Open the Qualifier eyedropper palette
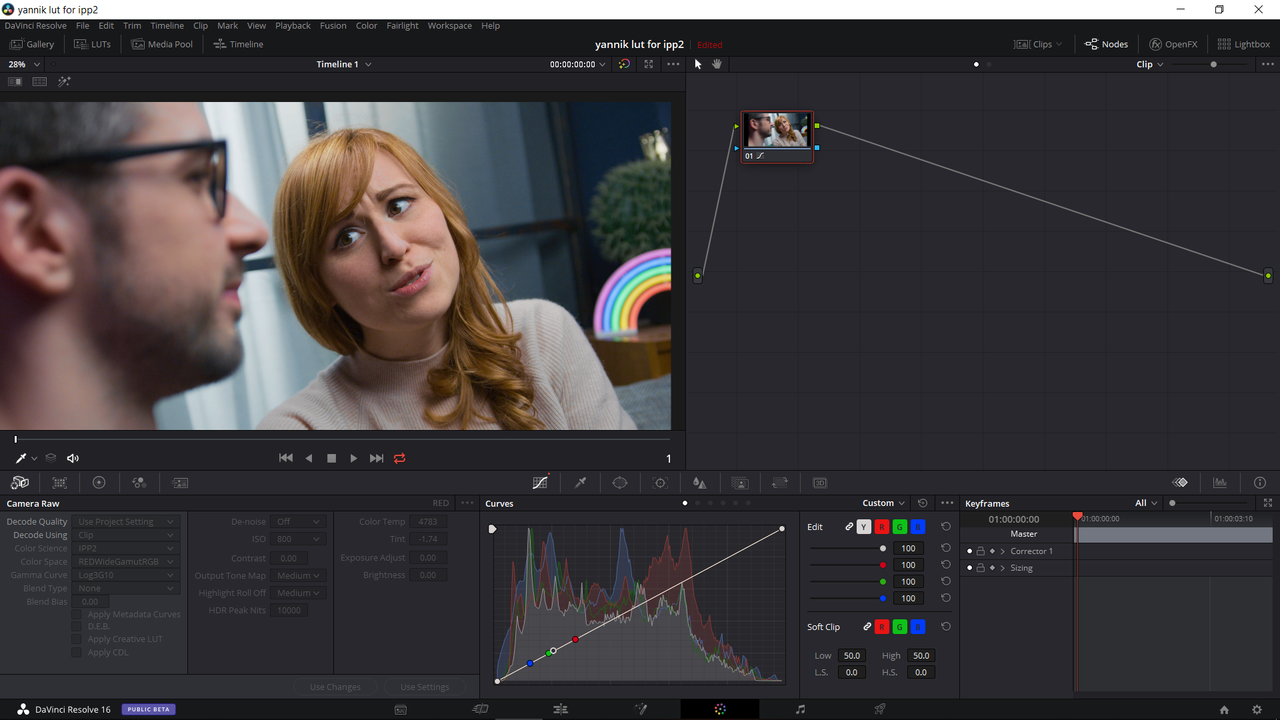This screenshot has height=720, width=1280. [580, 483]
